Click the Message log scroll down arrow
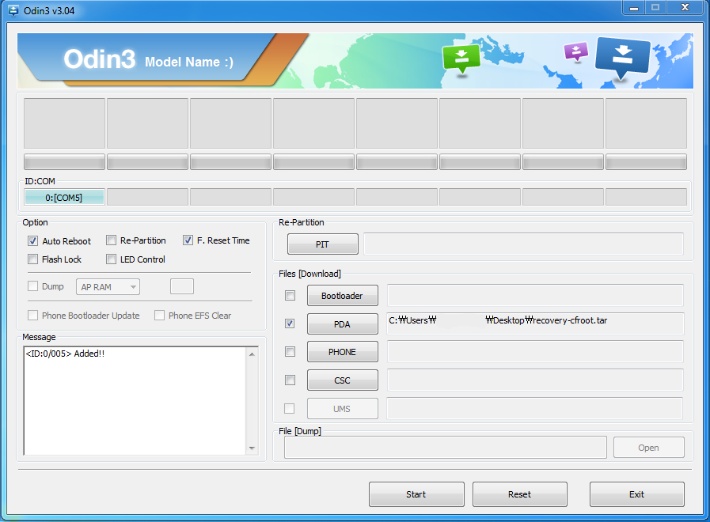 (x=252, y=448)
